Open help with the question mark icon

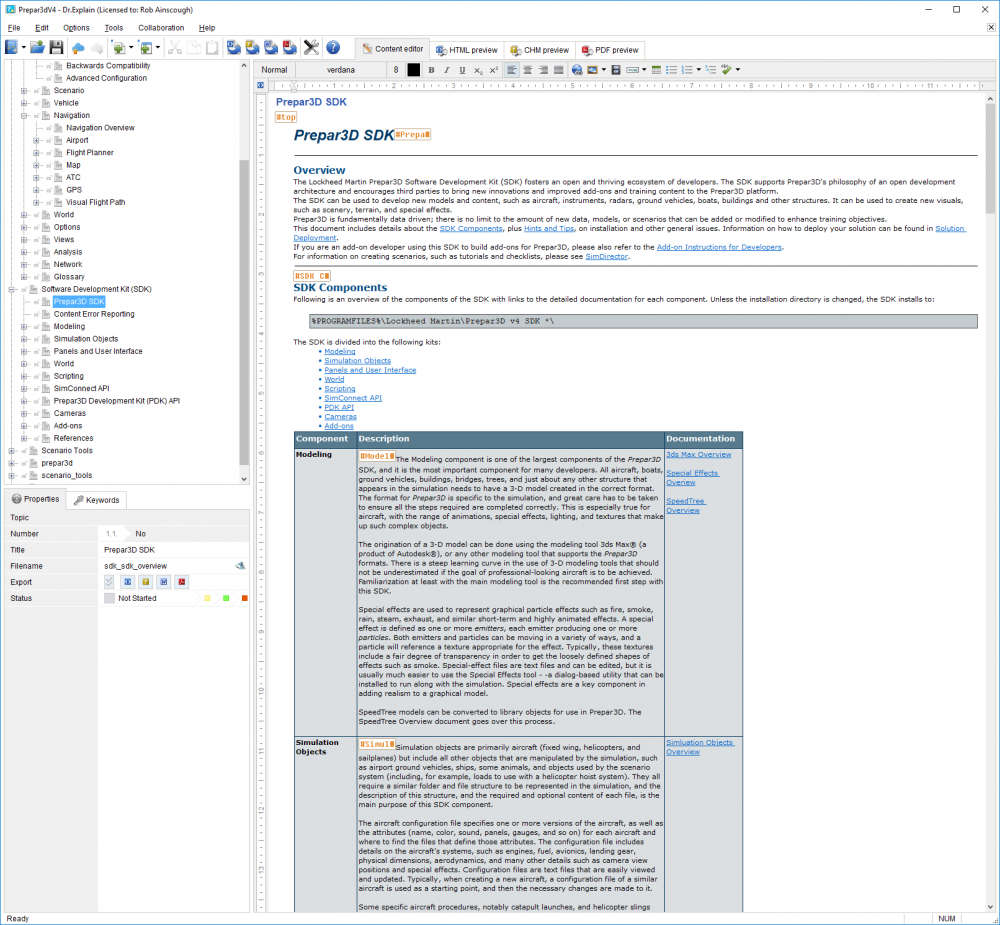pyautogui.click(x=333, y=47)
